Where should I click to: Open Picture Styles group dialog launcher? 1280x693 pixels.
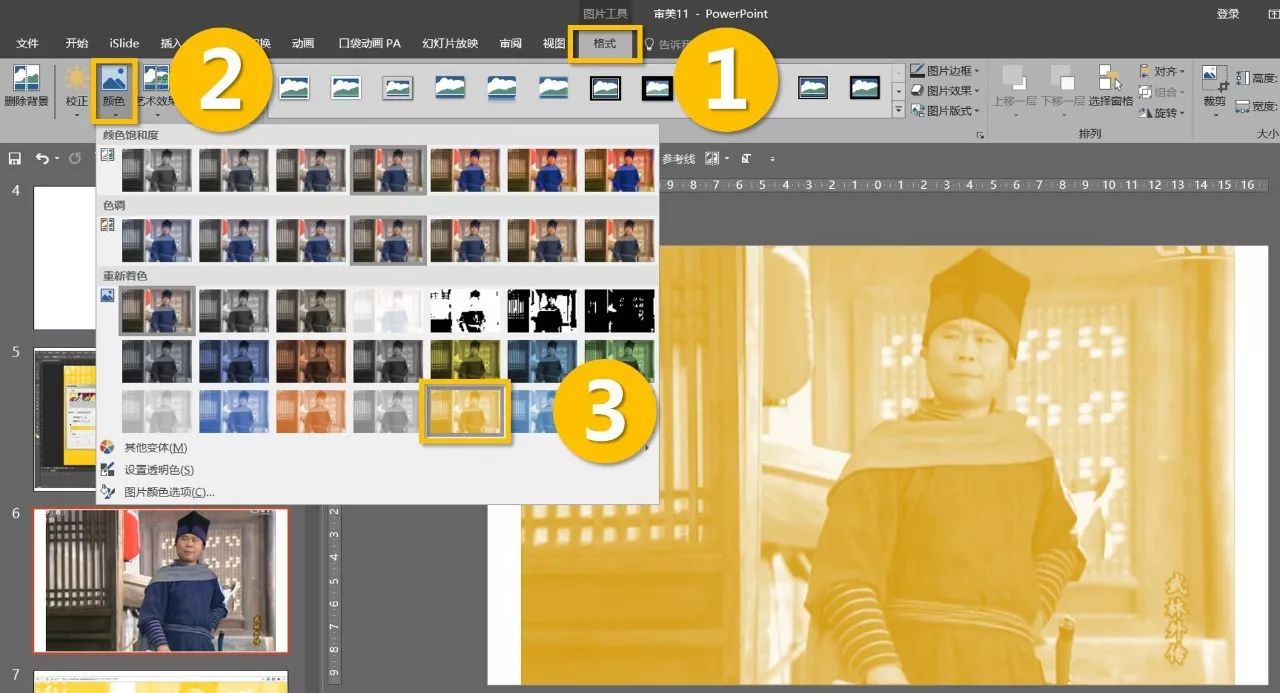980,134
